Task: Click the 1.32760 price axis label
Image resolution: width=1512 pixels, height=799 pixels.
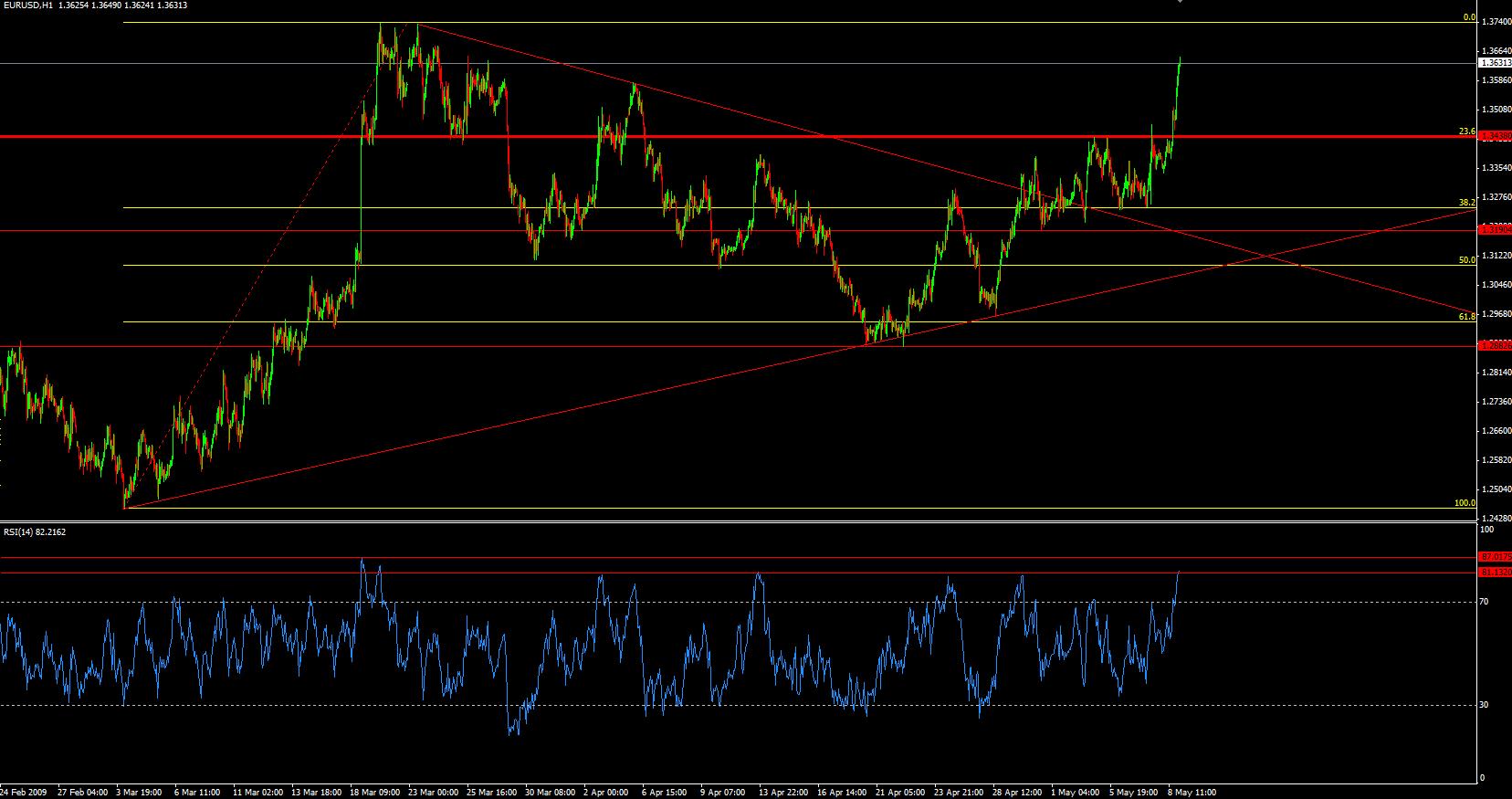Action: pyautogui.click(x=1496, y=197)
